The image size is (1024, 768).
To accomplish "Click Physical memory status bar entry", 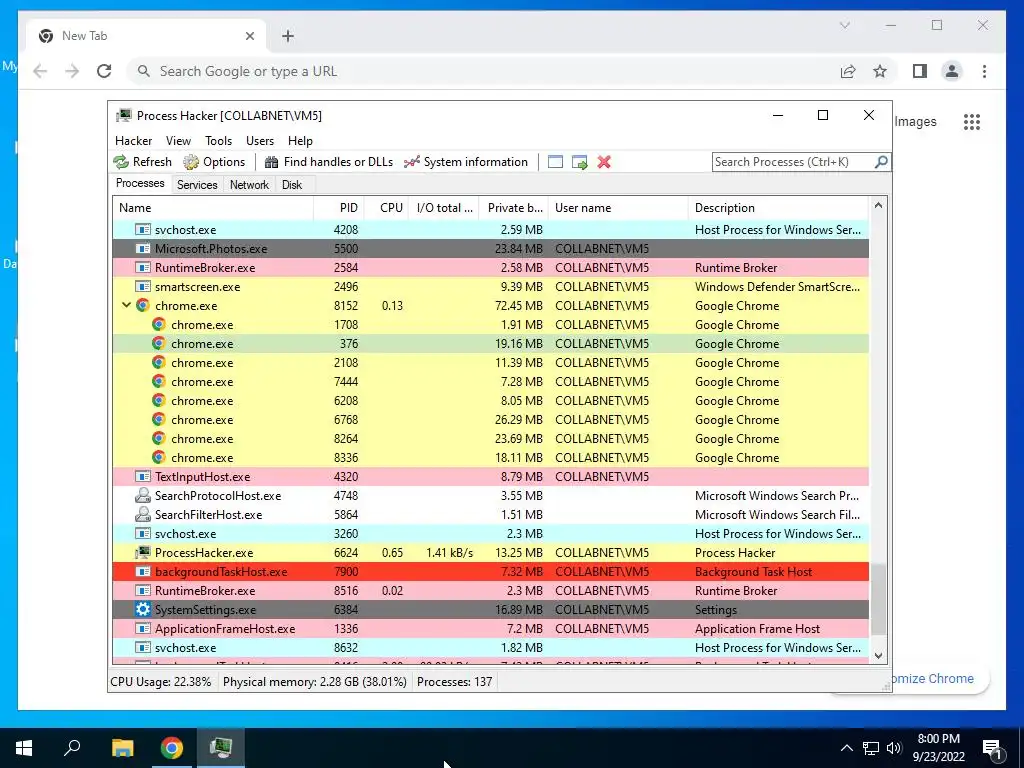I will pyautogui.click(x=315, y=682).
